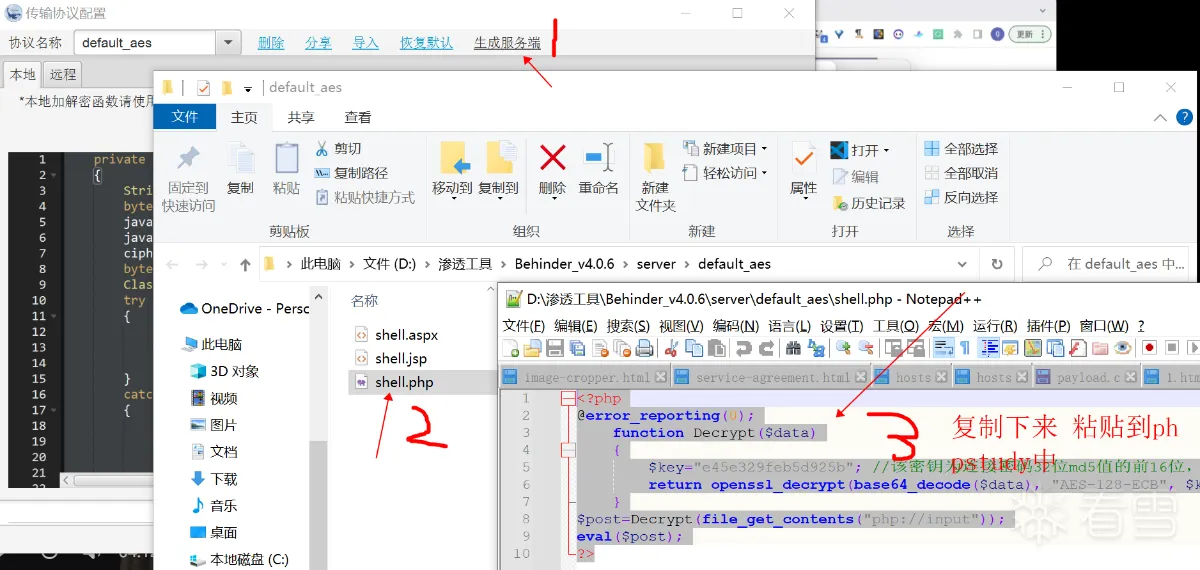Click the Share (分享) link in protocol config
1200x570 pixels.
319,43
